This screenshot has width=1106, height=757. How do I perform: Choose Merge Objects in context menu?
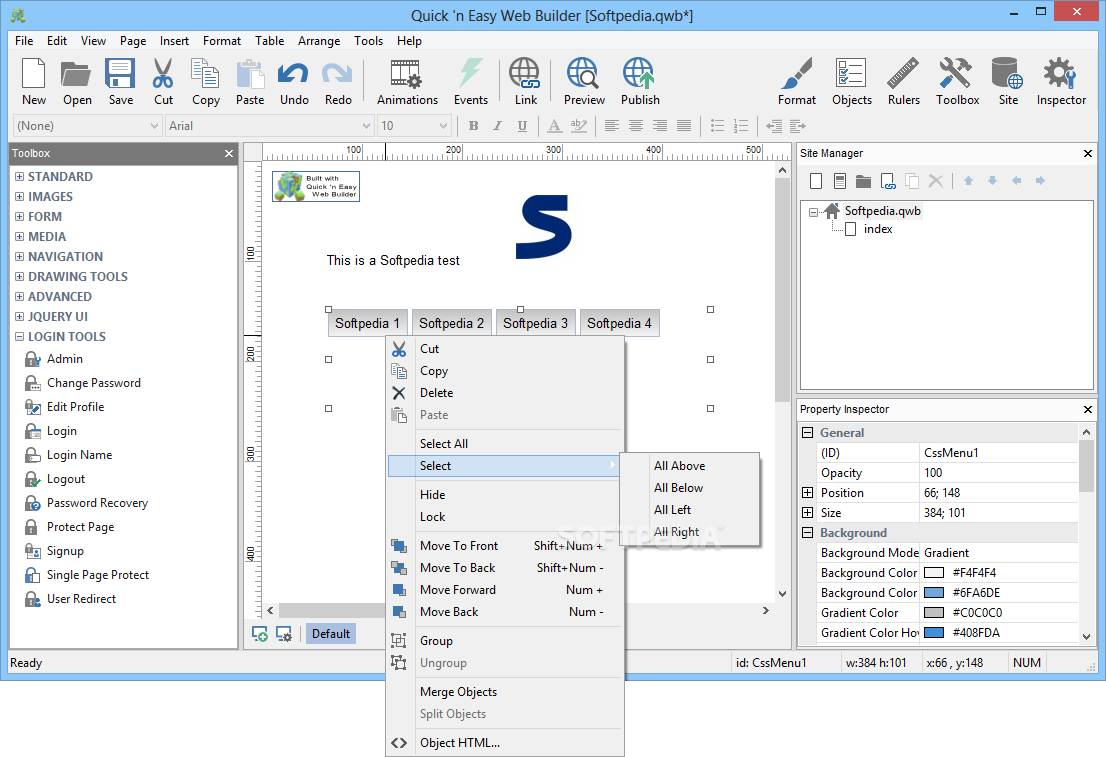pyautogui.click(x=505, y=692)
